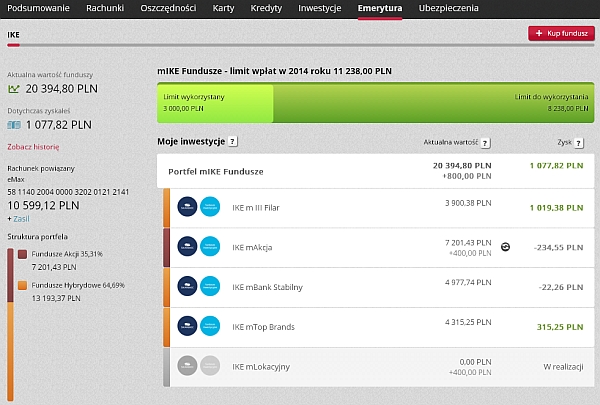
Task: Click the 4 977,74 PLN value
Action: tap(468, 283)
